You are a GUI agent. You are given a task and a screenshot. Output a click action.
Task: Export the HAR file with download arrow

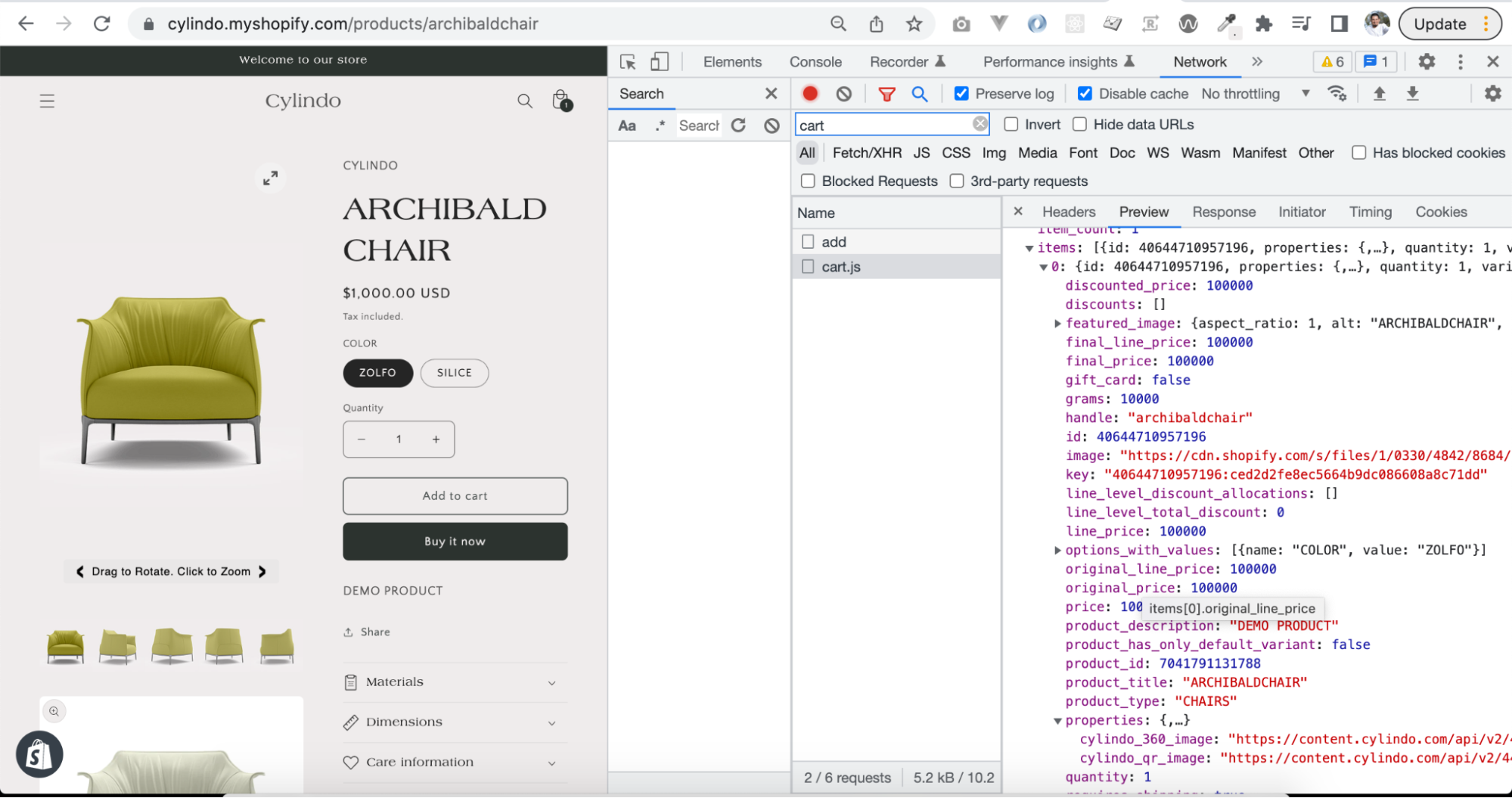(x=1412, y=94)
